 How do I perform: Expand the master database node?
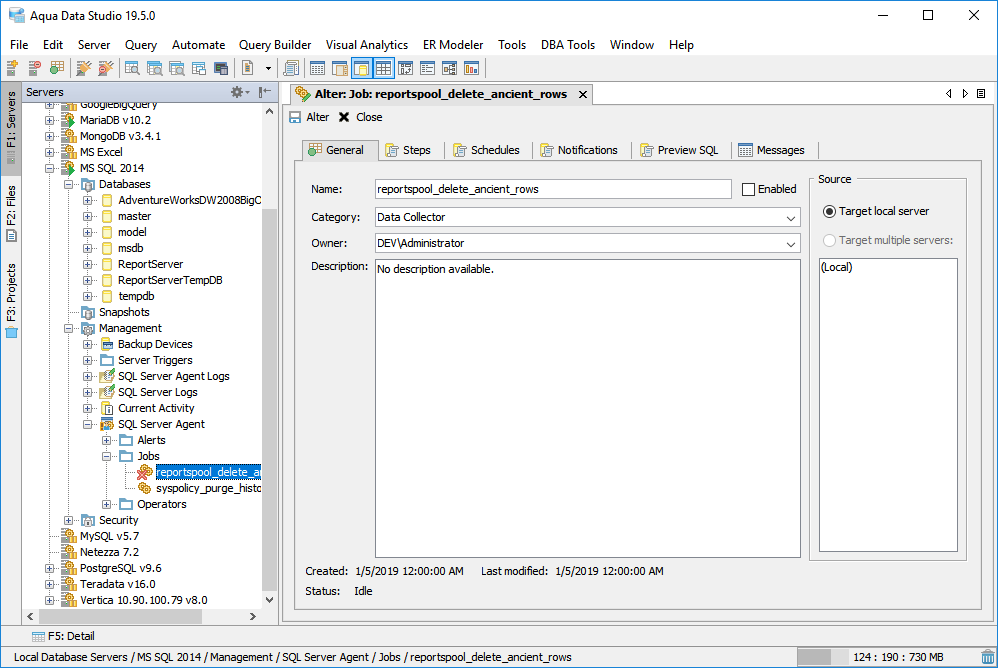[88, 216]
